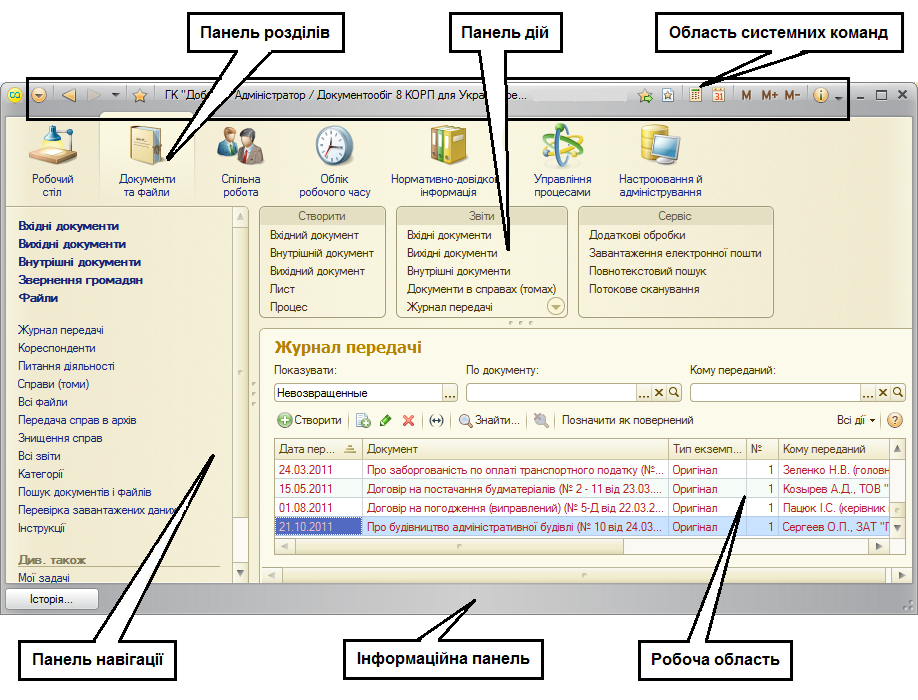918x700 pixels.
Task: Open Настроювання й адміністрування section
Action: tap(660, 160)
